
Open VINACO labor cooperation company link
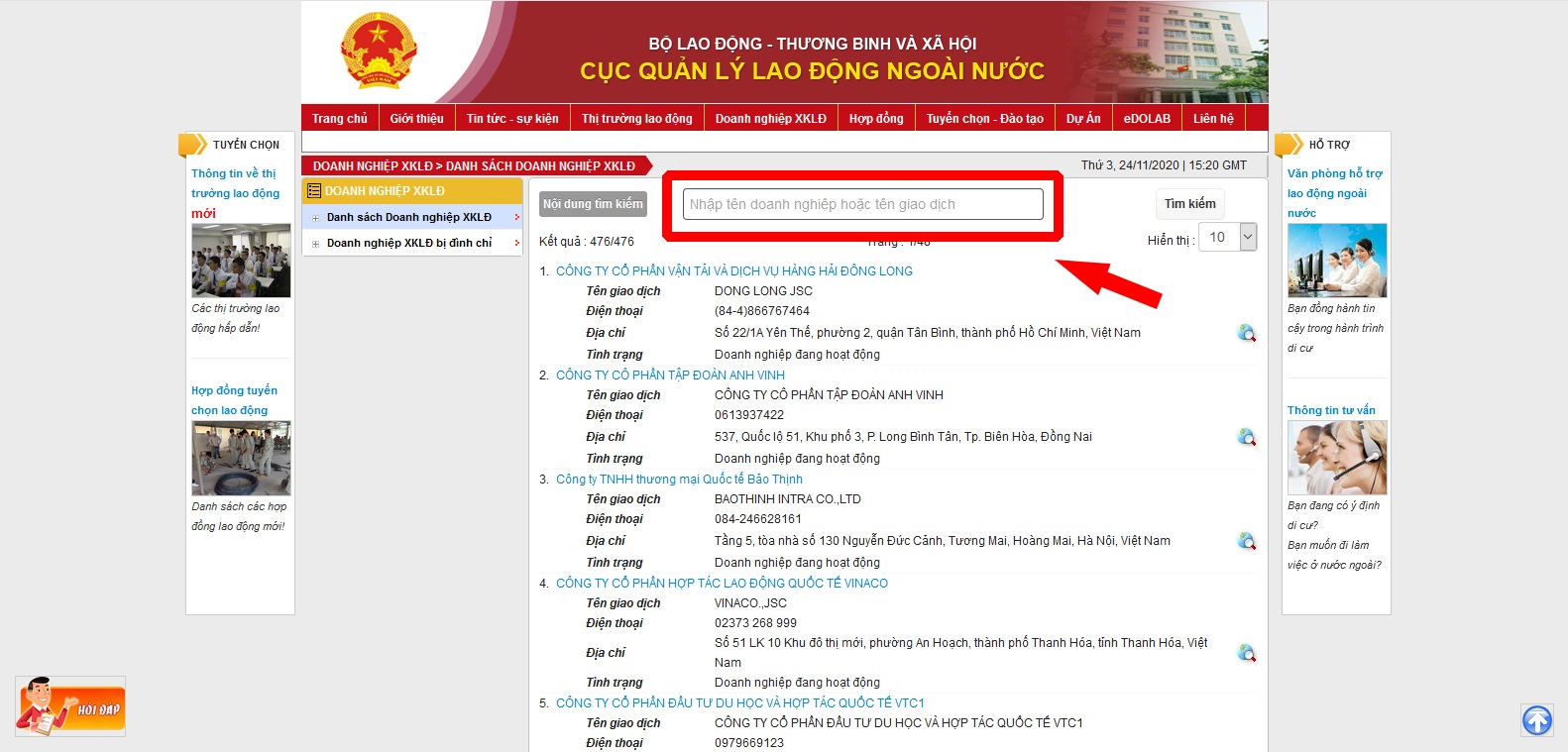click(x=722, y=583)
